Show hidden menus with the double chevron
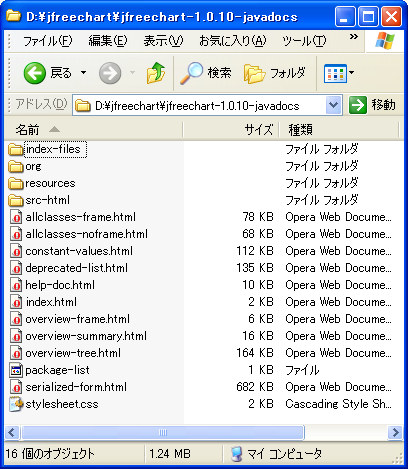The image size is (408, 469). tap(354, 37)
